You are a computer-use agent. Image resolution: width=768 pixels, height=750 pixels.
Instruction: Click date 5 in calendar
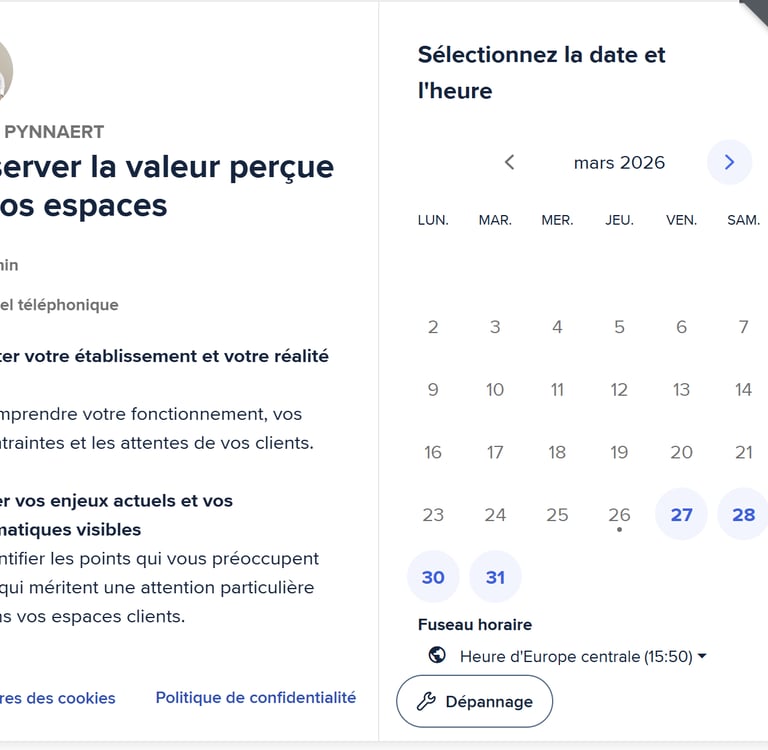[619, 327]
